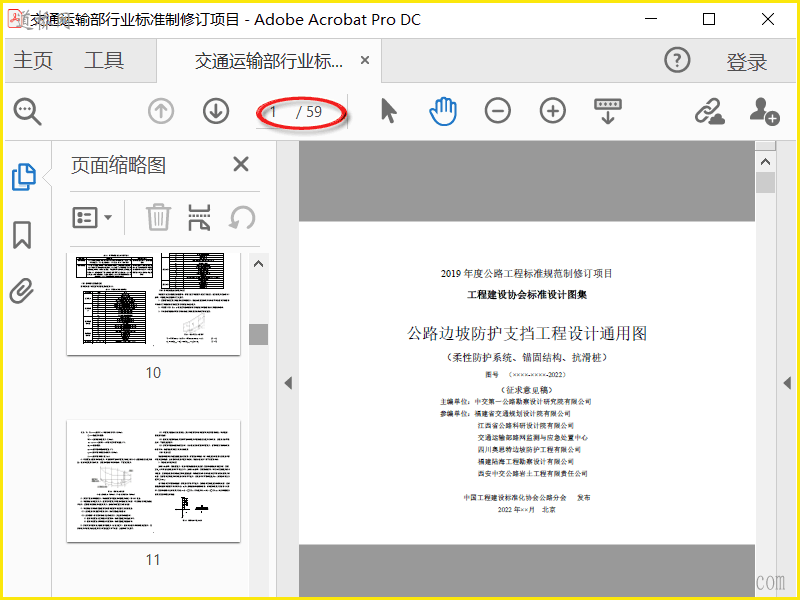Image resolution: width=800 pixels, height=600 pixels.
Task: Click the text 工程建设协会标准设计图集
Action: (527, 295)
